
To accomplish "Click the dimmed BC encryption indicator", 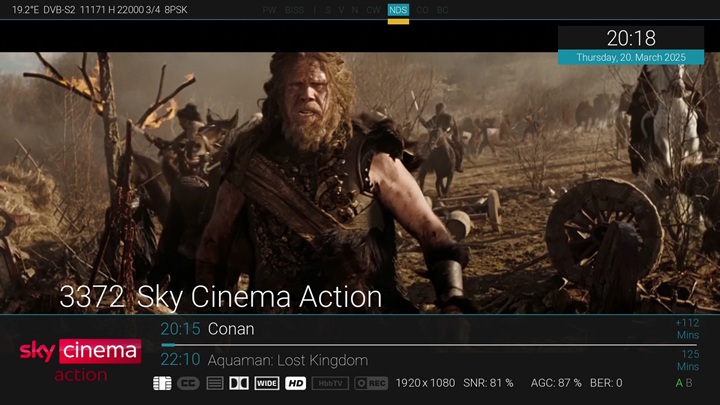I will [x=442, y=10].
